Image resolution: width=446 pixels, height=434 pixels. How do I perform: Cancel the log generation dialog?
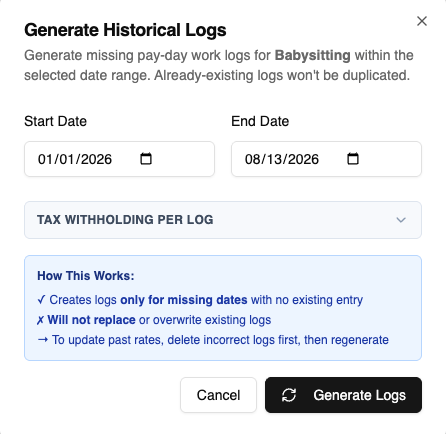point(218,395)
